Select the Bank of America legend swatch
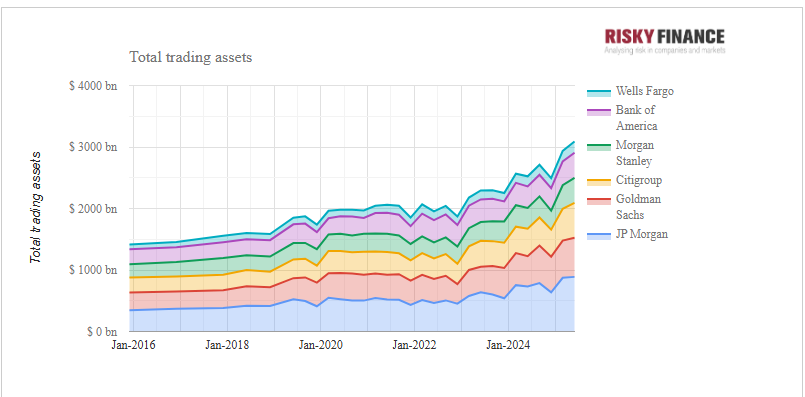This screenshot has width=805, height=397. click(599, 112)
